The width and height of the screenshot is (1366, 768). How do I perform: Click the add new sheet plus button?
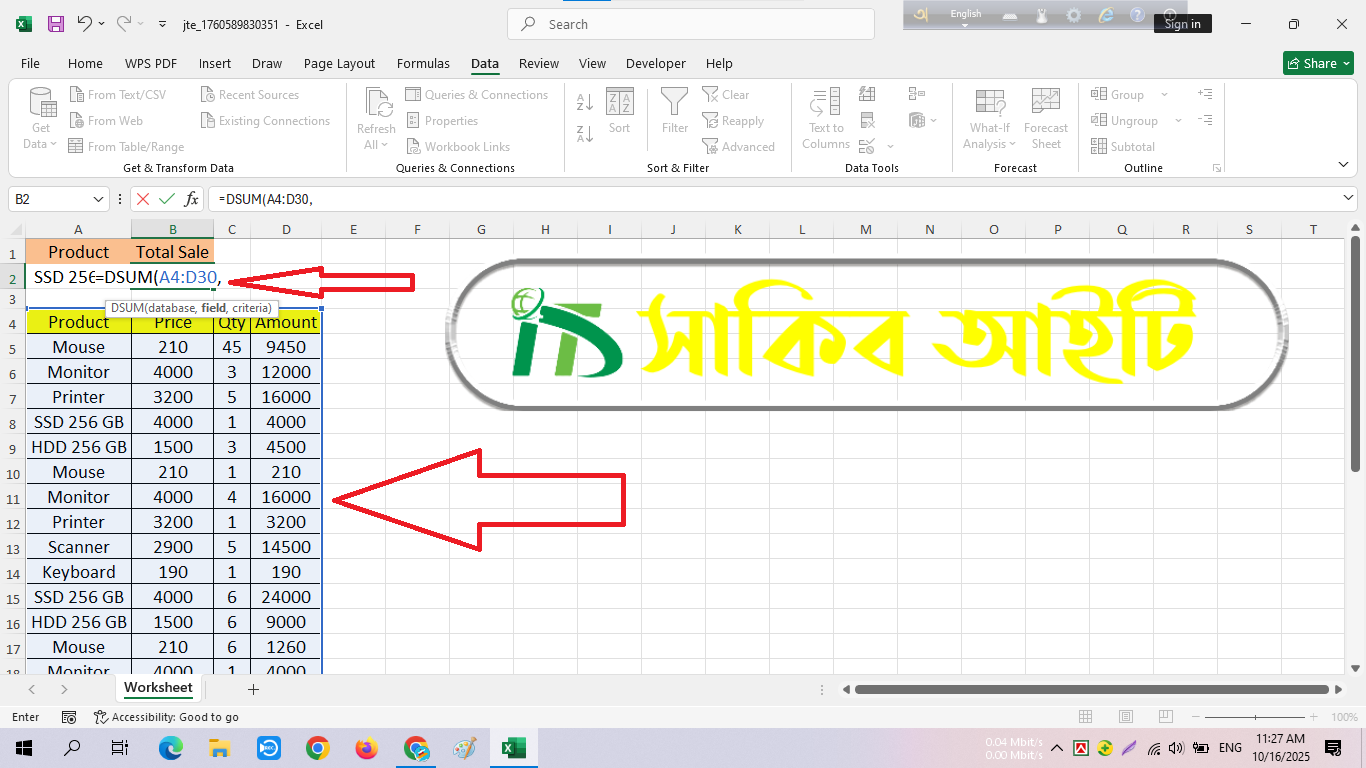[253, 689]
